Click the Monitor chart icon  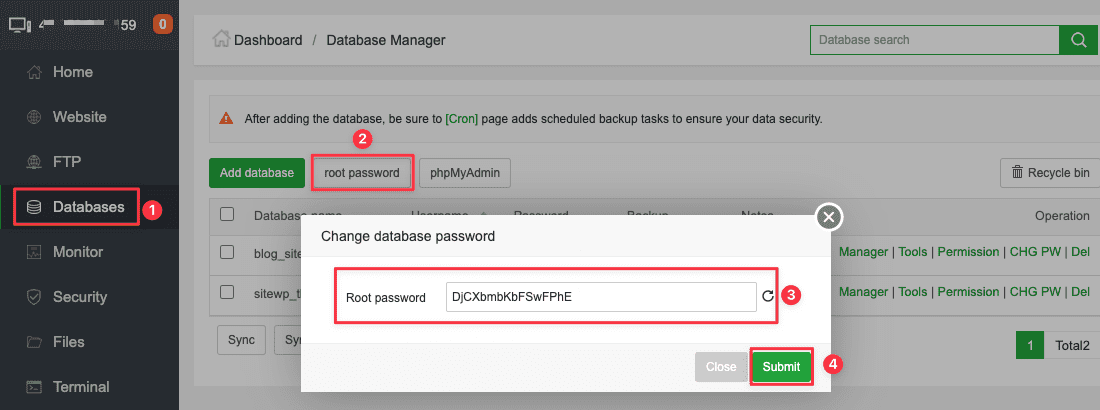(34, 252)
